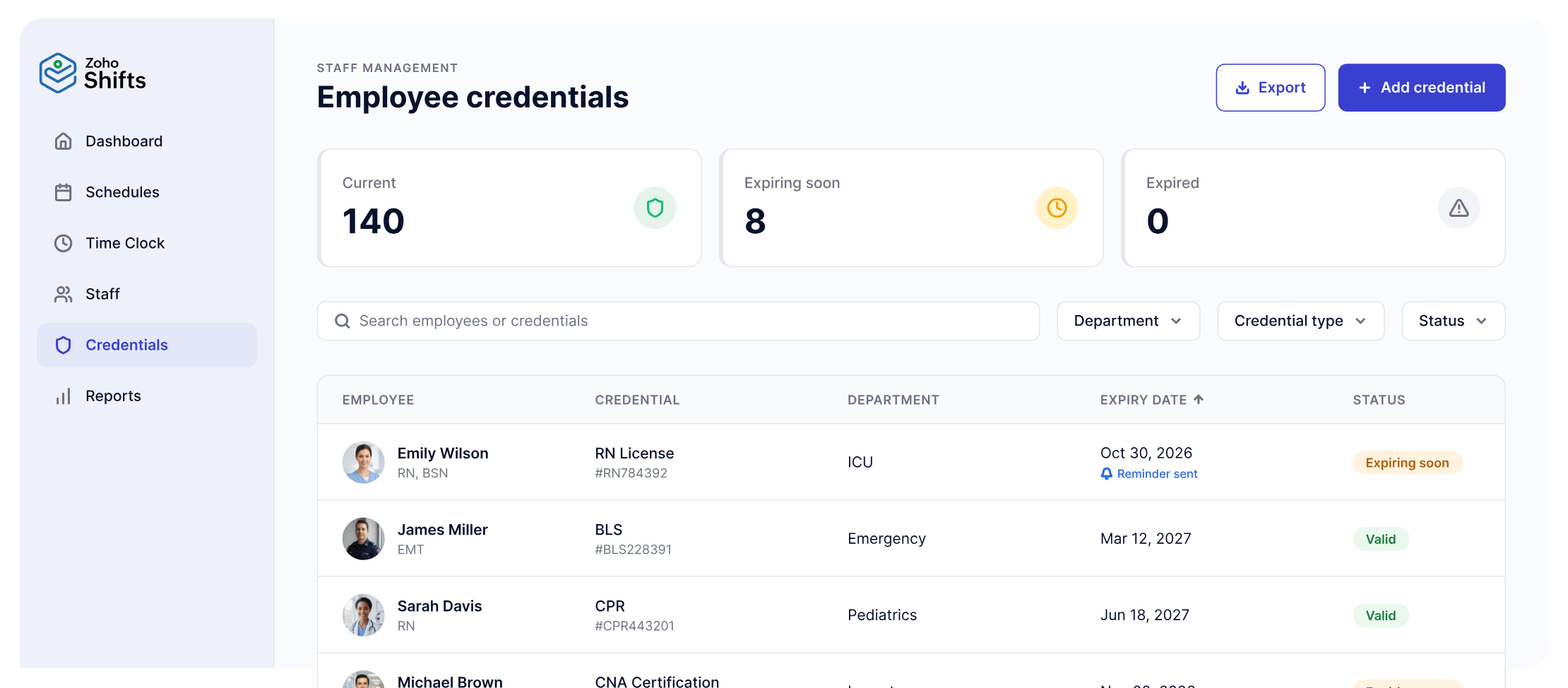Viewport: 1568px width, 688px height.
Task: Go to Schedules in the sidebar
Action: [147, 192]
